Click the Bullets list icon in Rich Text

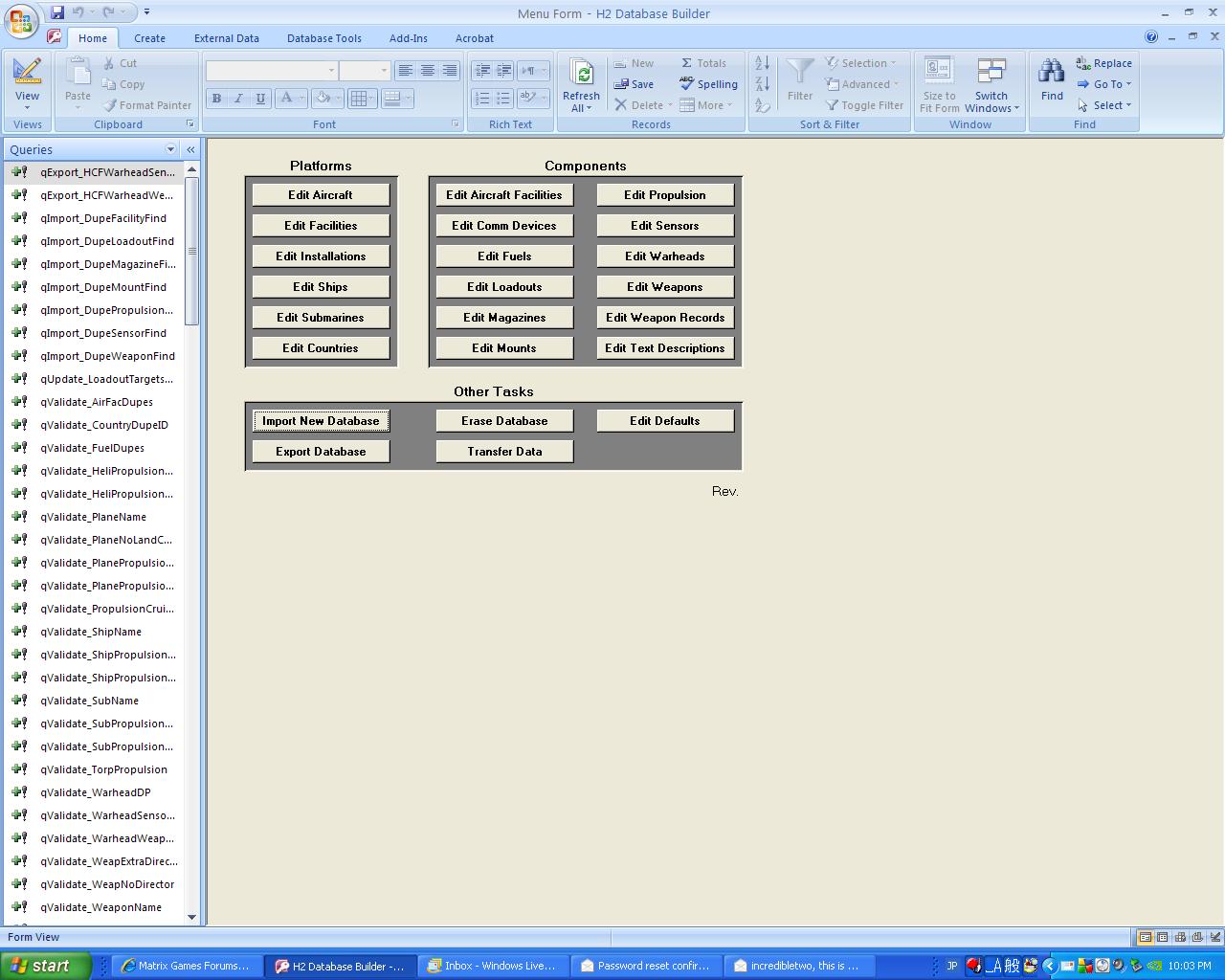pos(503,99)
